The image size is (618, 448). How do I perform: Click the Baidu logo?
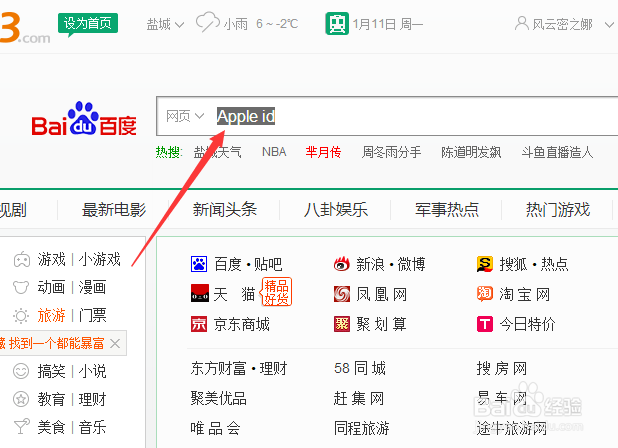[x=84, y=119]
